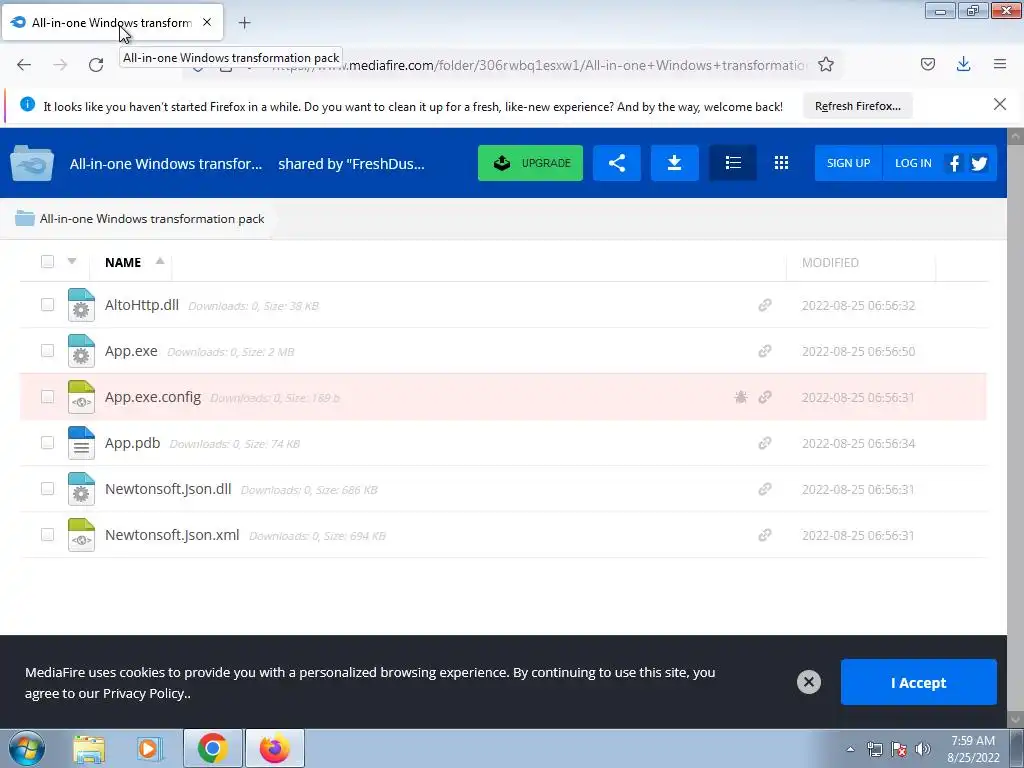Show hidden system tray icons
1024x768 pixels.
(x=850, y=749)
